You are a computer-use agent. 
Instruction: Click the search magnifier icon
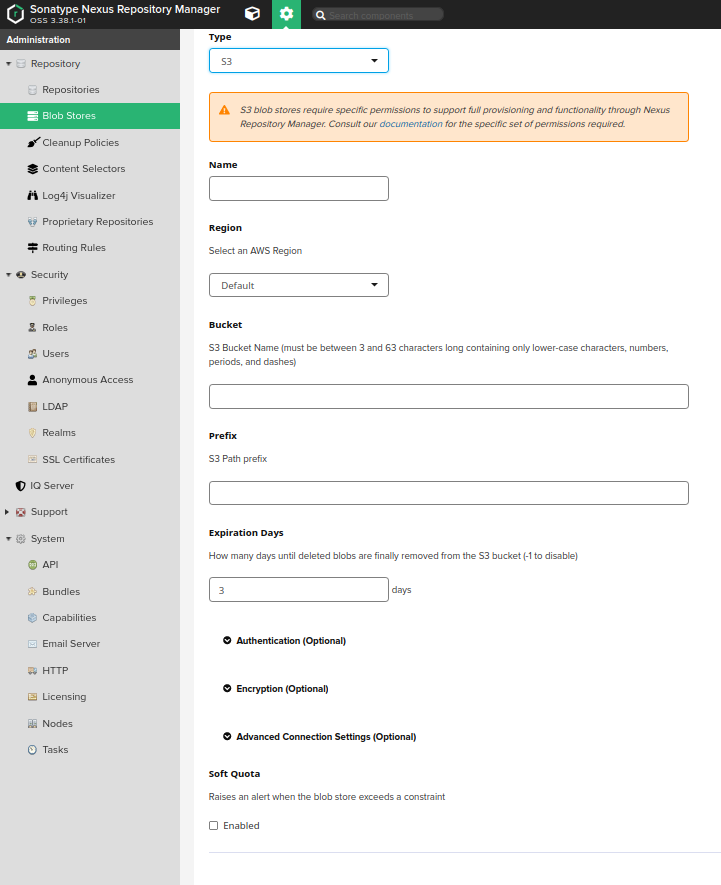(321, 15)
